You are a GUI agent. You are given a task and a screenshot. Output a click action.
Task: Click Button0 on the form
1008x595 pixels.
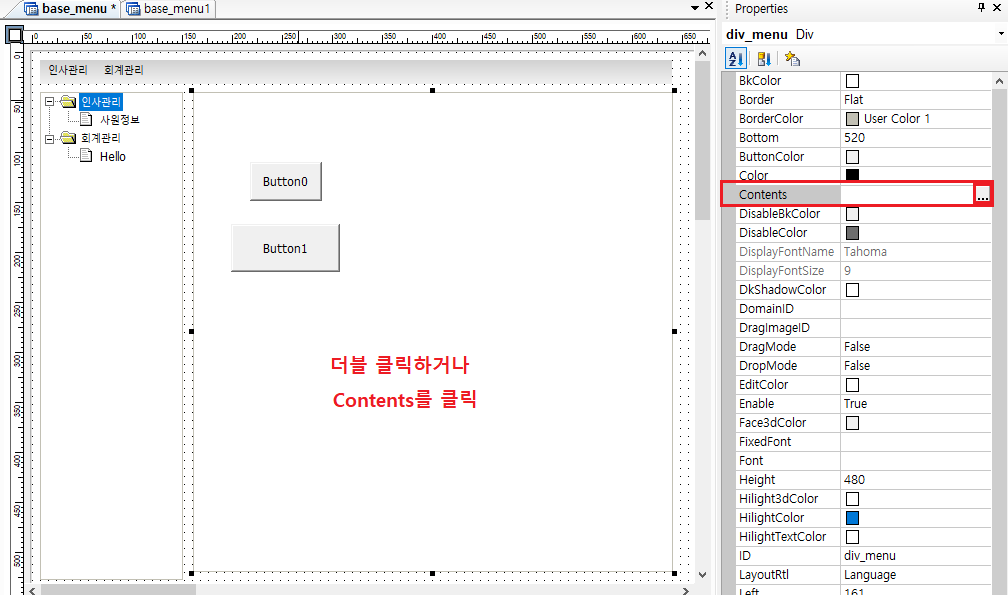point(285,181)
